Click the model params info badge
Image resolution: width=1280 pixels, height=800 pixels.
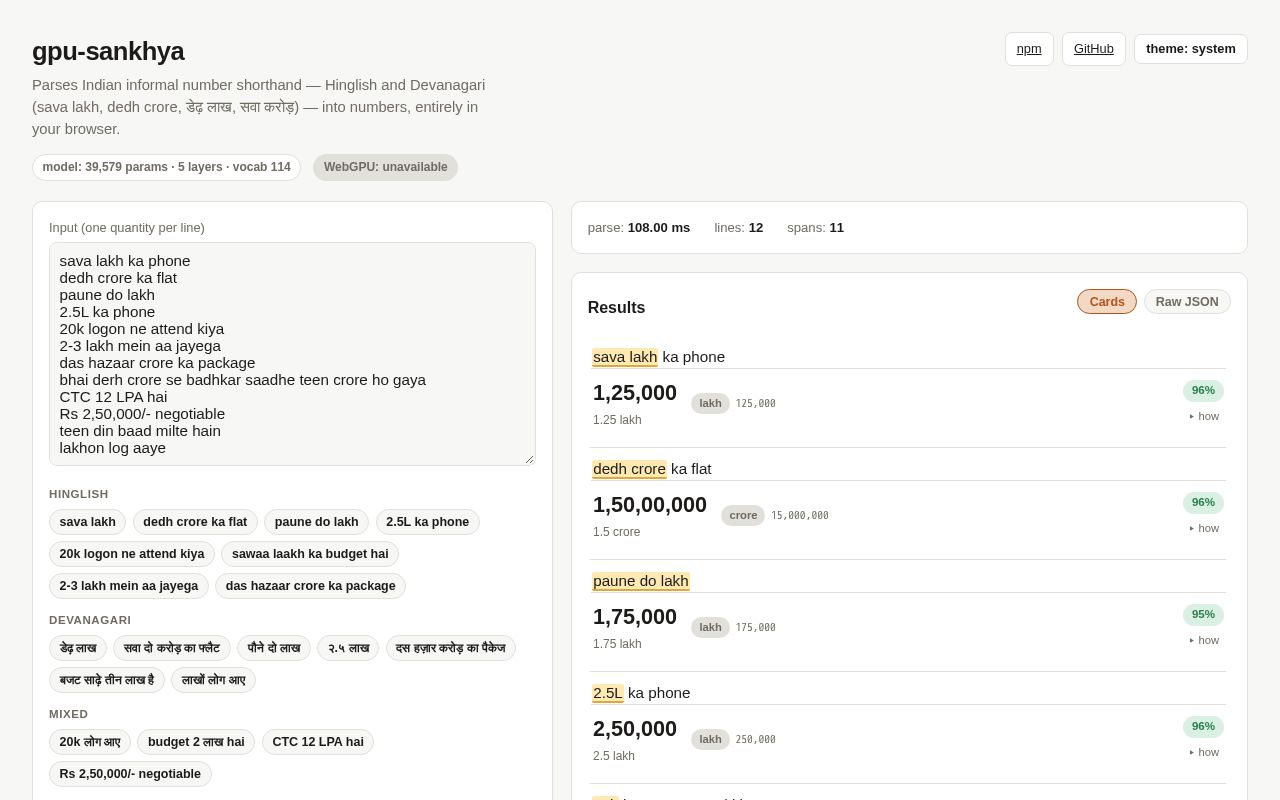point(166,167)
